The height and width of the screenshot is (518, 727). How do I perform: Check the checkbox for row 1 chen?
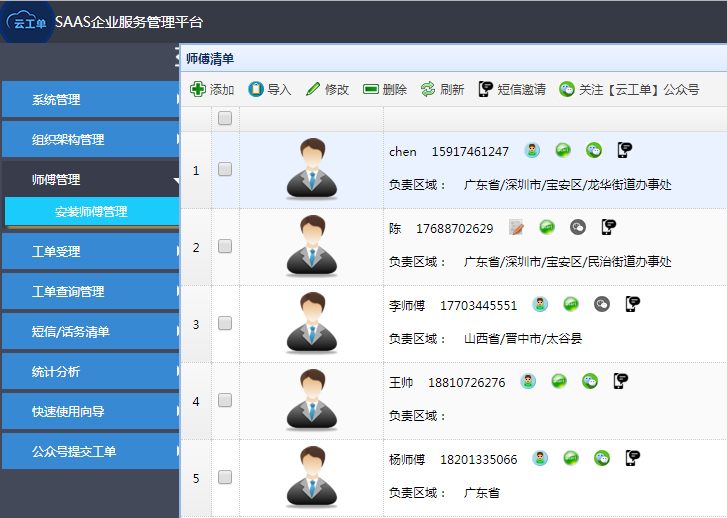[225, 170]
